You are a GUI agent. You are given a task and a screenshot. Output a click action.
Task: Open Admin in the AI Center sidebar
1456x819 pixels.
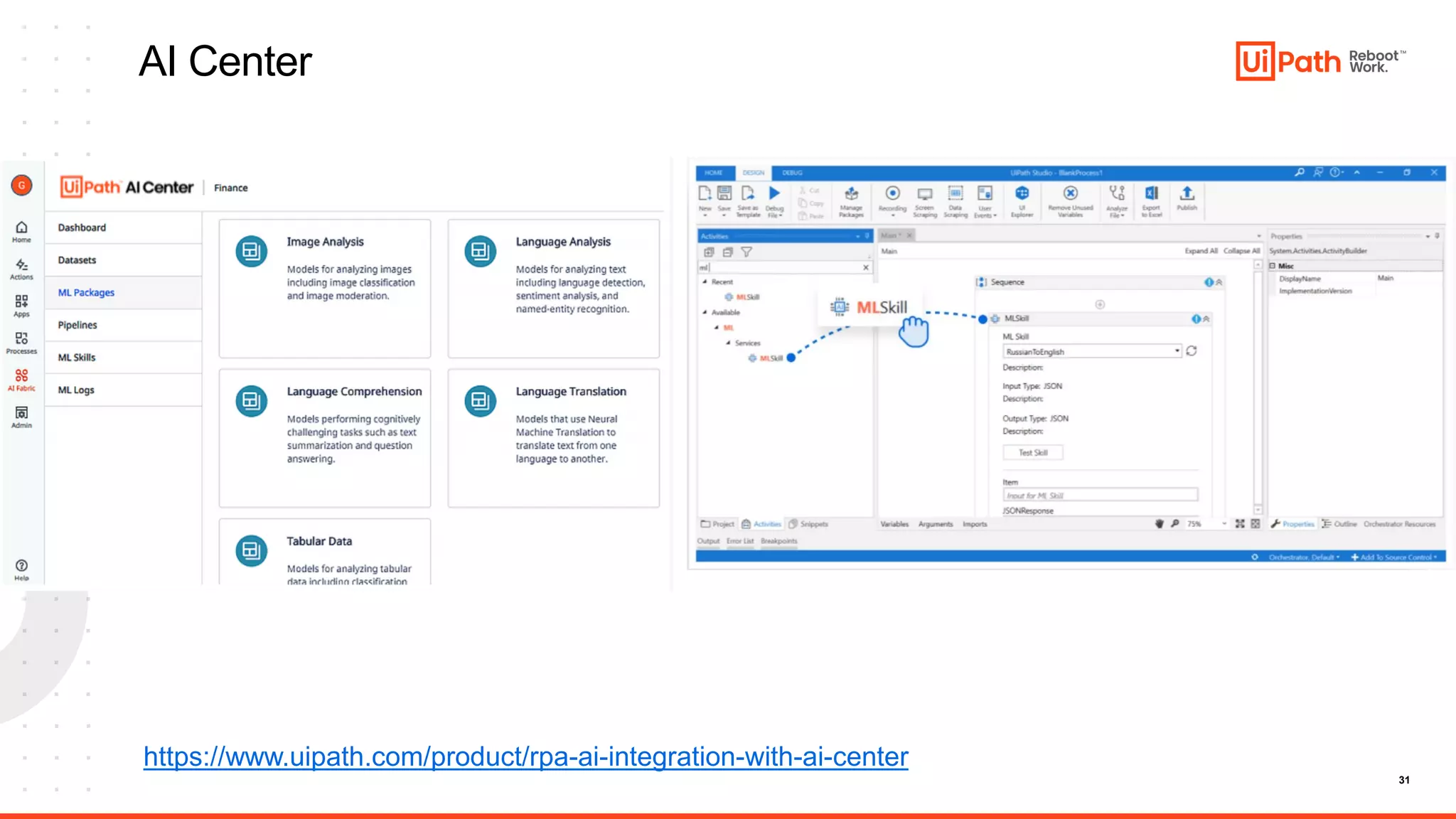point(21,417)
